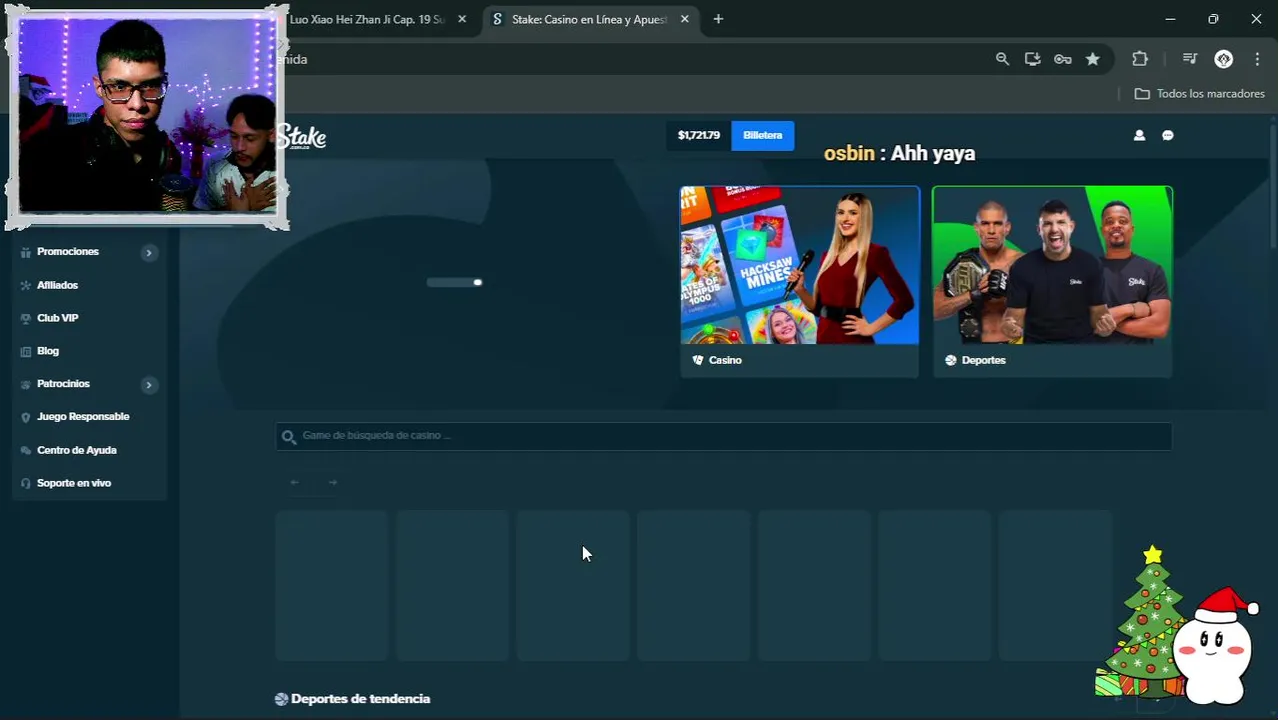This screenshot has height=720, width=1278.
Task: Open Centro de Ayuda link
Action: 77,450
